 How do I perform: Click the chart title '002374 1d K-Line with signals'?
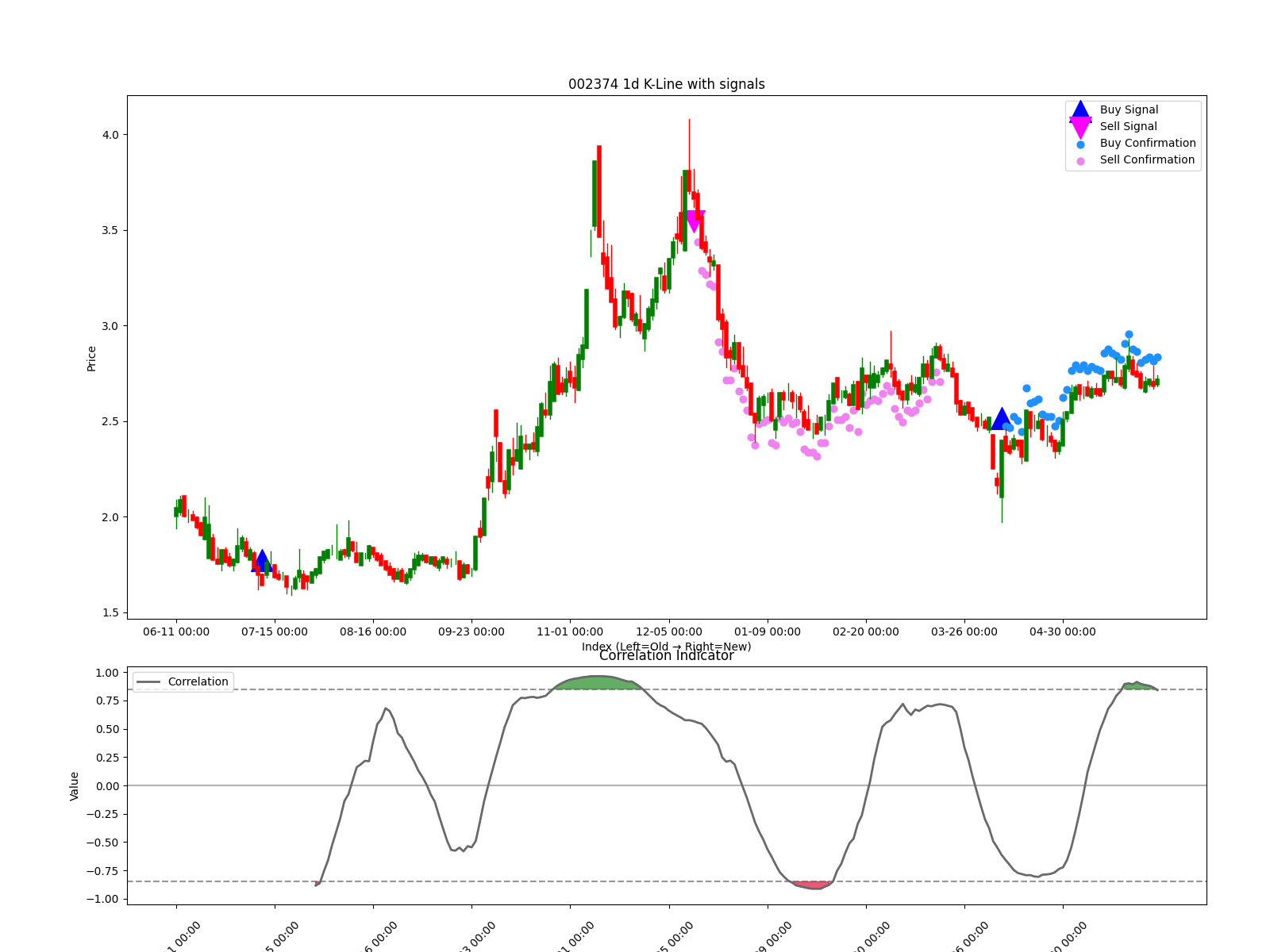(x=667, y=84)
